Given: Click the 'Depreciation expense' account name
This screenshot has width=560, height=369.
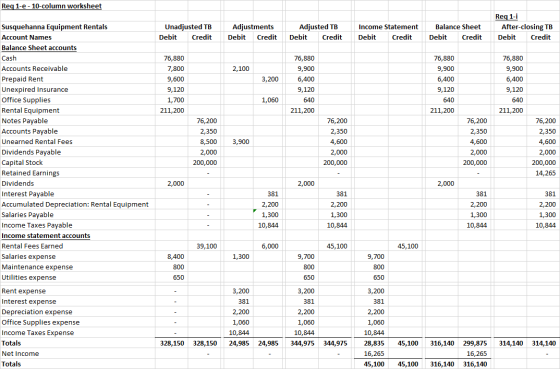Looking at the screenshot, I should point(37,312).
